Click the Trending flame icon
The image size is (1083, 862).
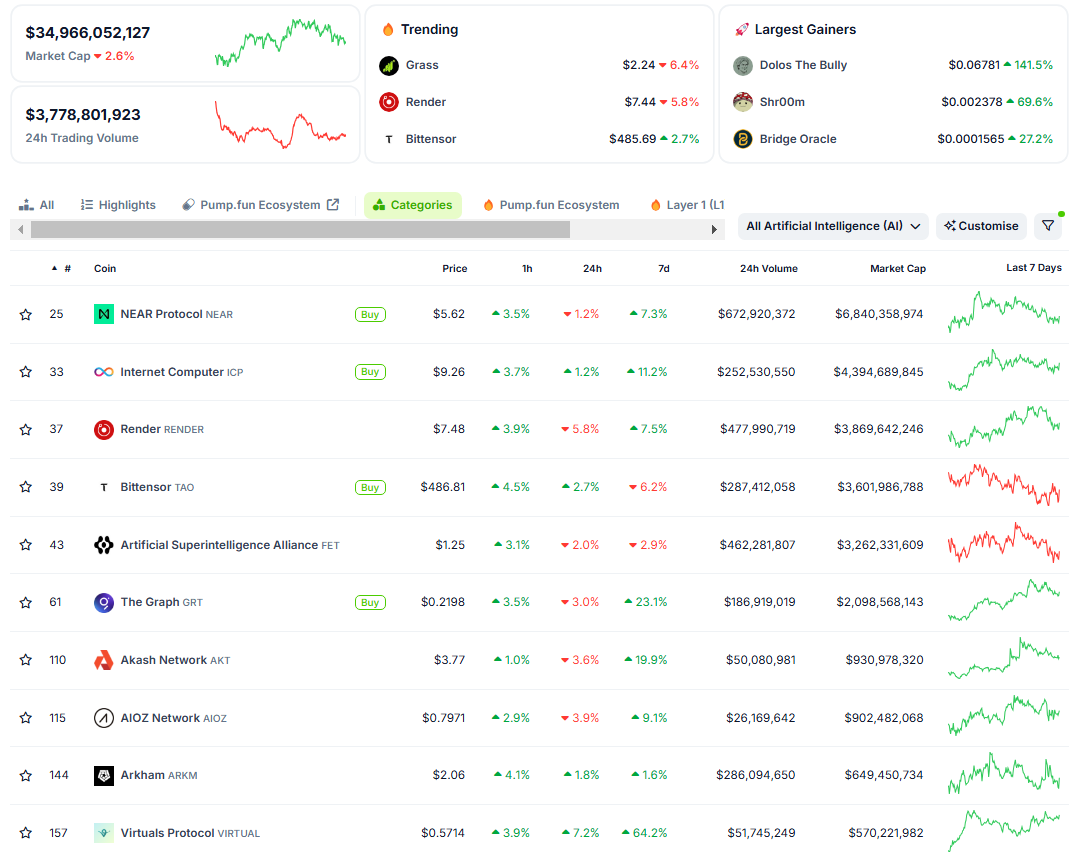tap(388, 29)
